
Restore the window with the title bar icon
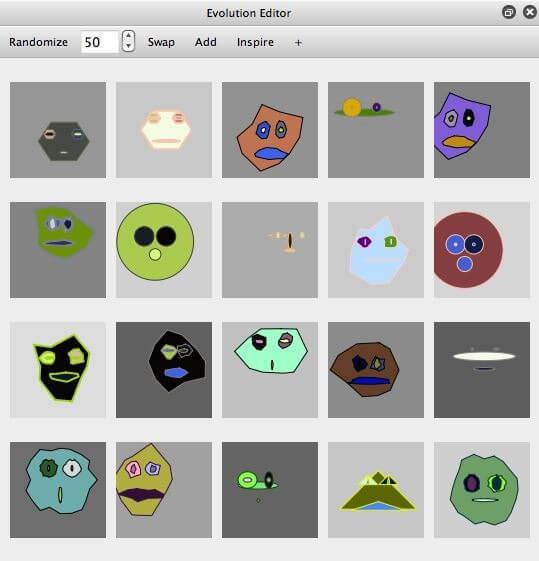(x=509, y=13)
